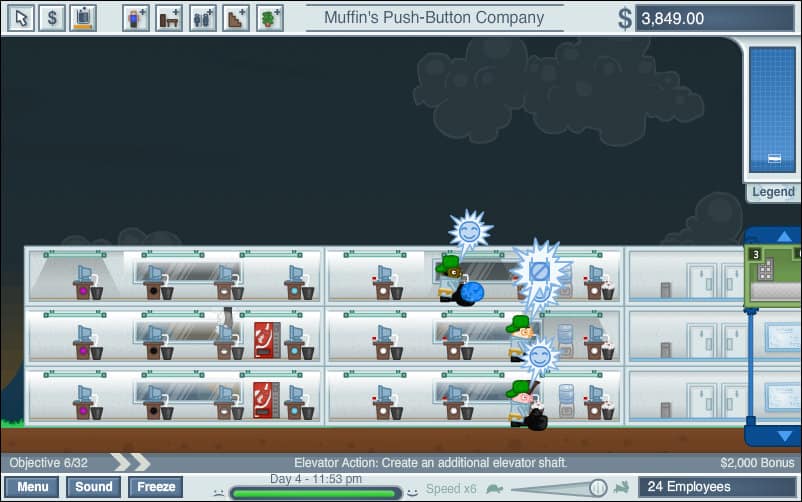Click the green happiness progress bar

pyautogui.click(x=315, y=493)
